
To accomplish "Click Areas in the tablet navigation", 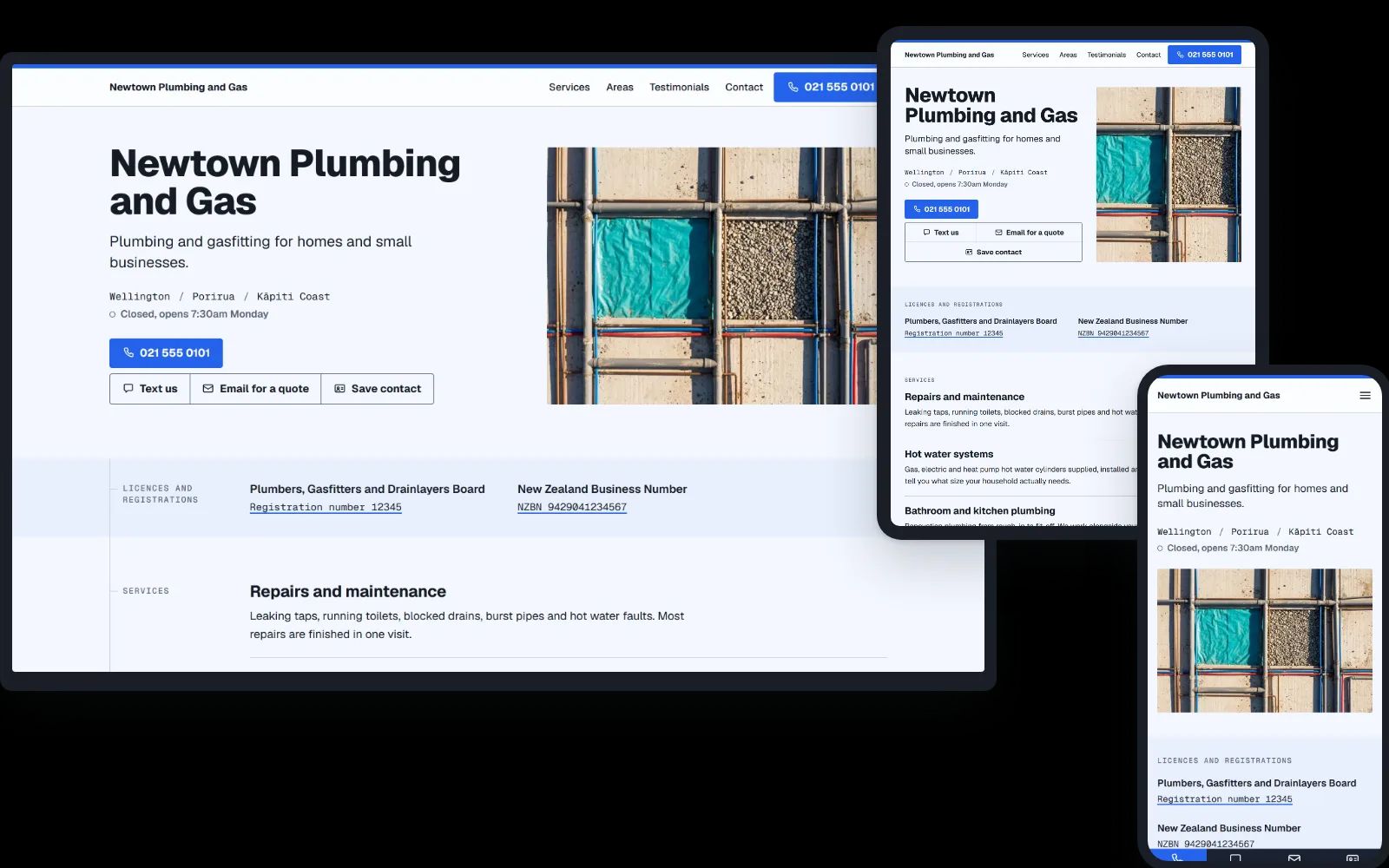I will click(1068, 55).
